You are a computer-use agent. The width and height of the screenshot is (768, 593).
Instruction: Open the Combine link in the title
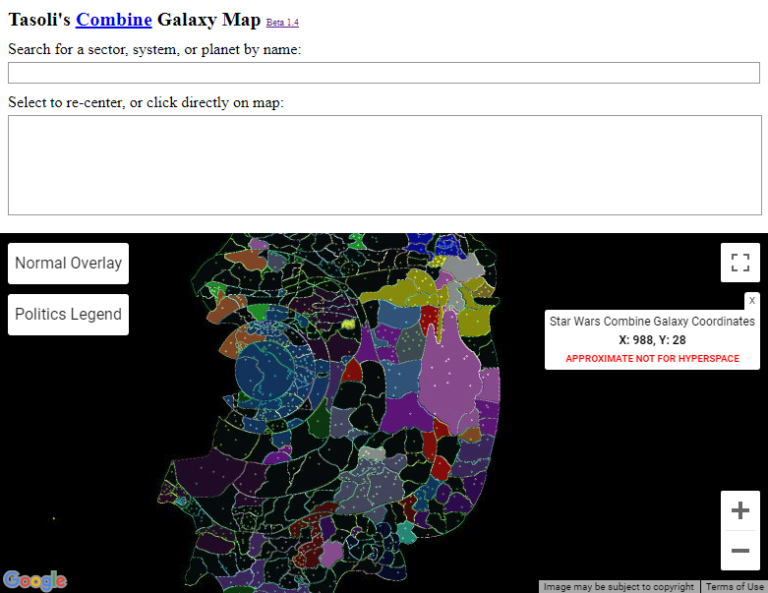114,19
